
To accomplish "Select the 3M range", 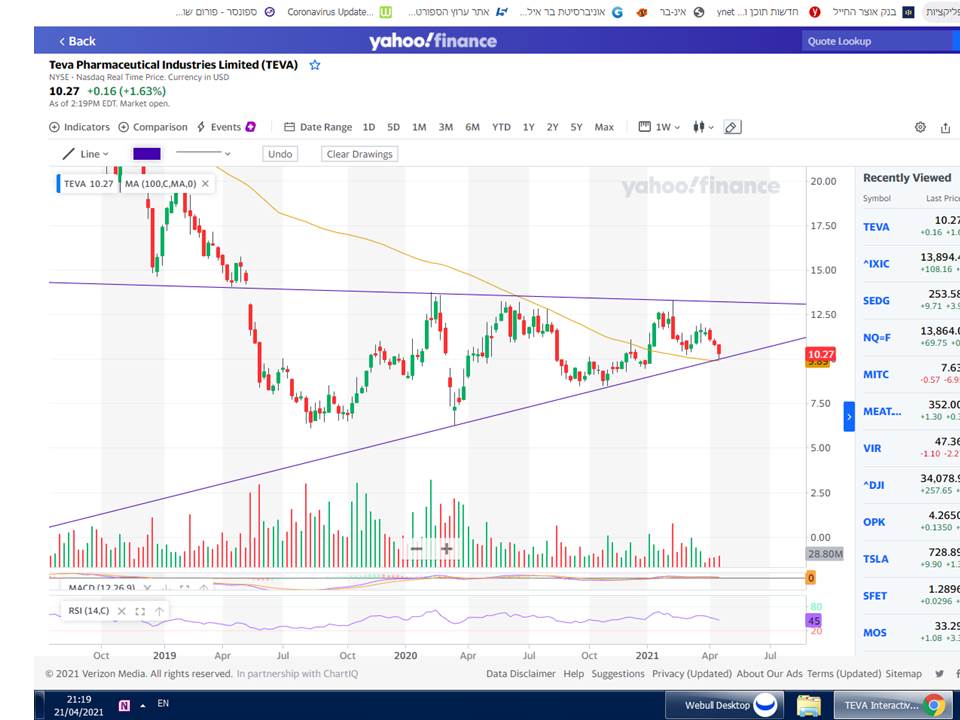I will 446,127.
